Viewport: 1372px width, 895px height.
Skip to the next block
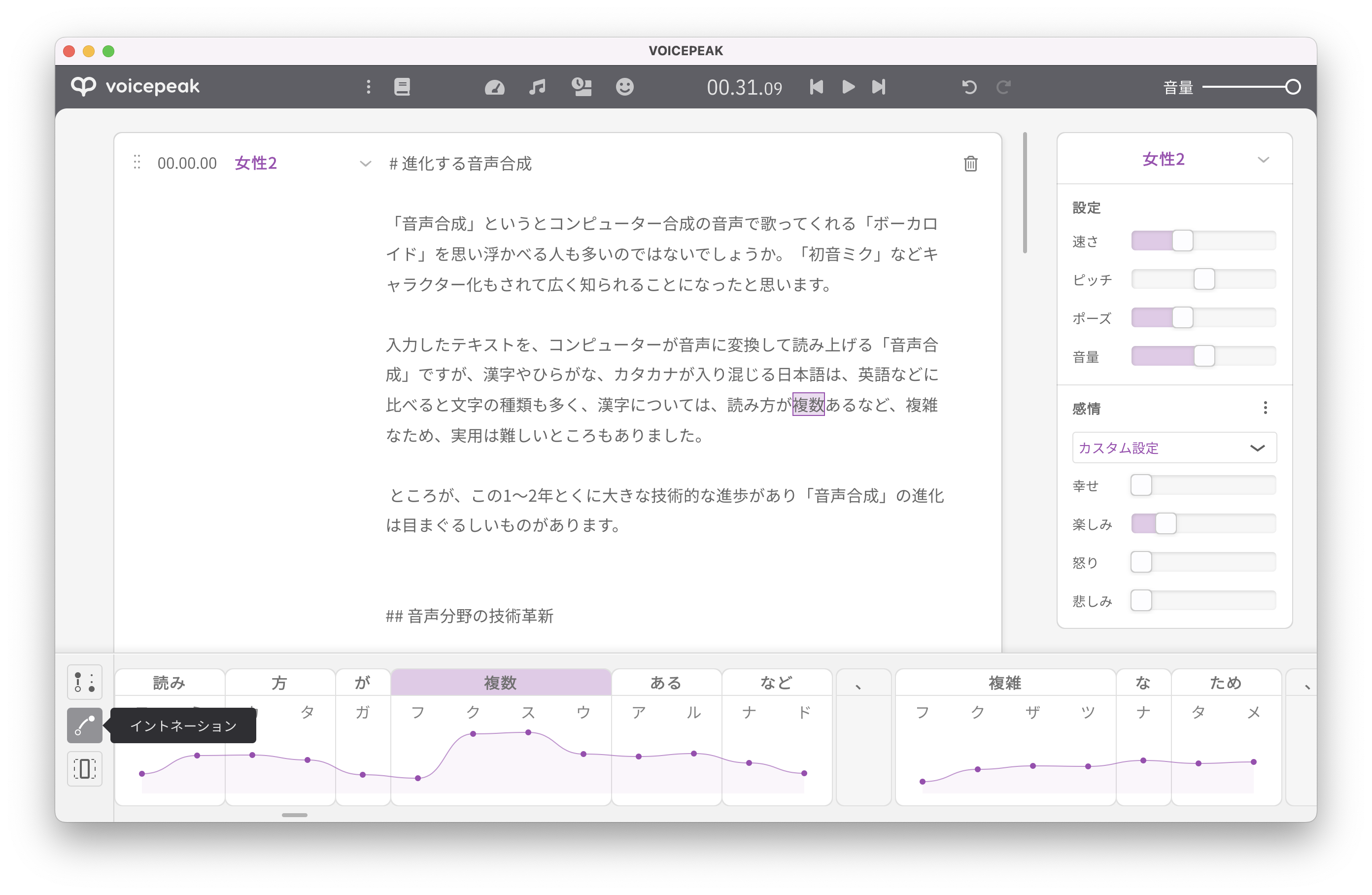tap(878, 87)
